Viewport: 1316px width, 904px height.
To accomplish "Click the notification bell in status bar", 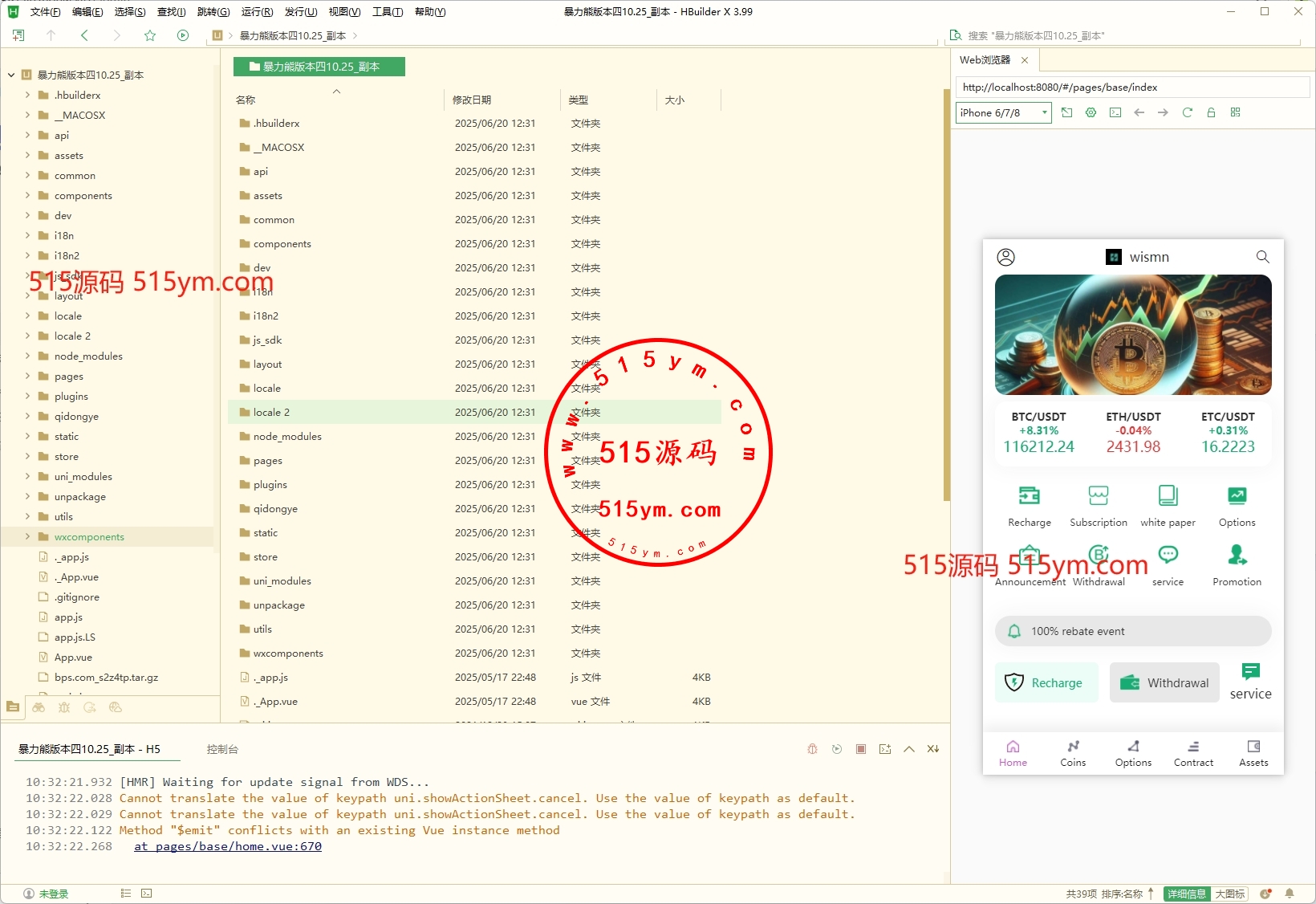I will (1290, 894).
